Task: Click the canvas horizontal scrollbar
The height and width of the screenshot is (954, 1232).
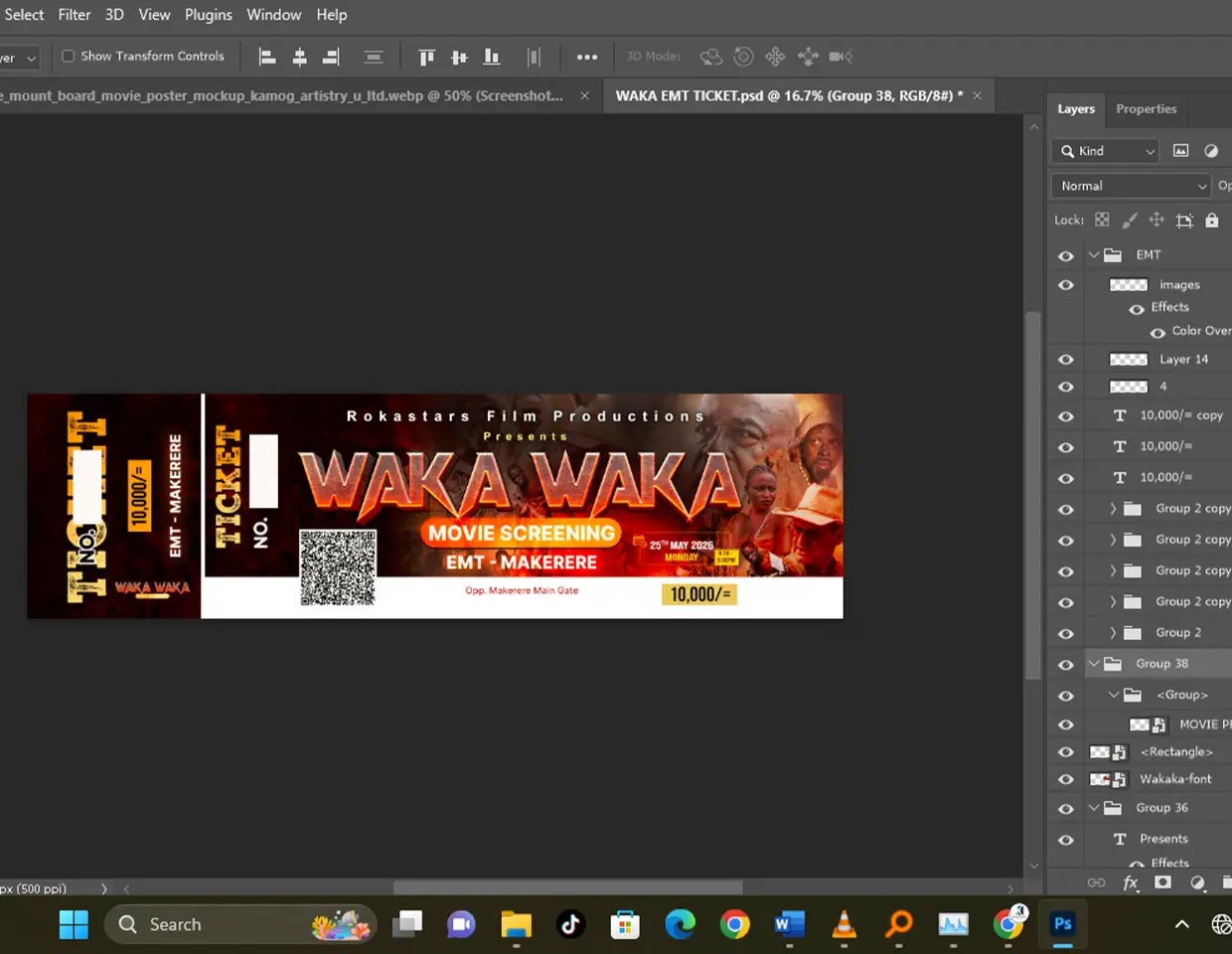Action: [567, 887]
